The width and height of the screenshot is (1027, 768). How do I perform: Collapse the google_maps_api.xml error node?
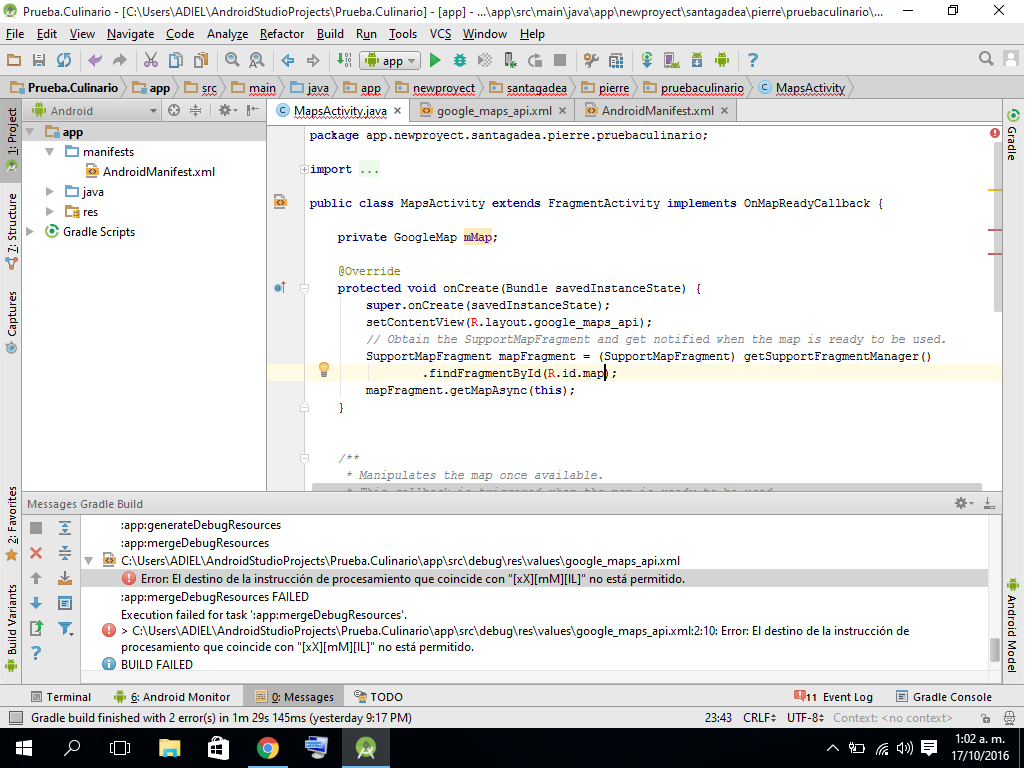pos(89,561)
